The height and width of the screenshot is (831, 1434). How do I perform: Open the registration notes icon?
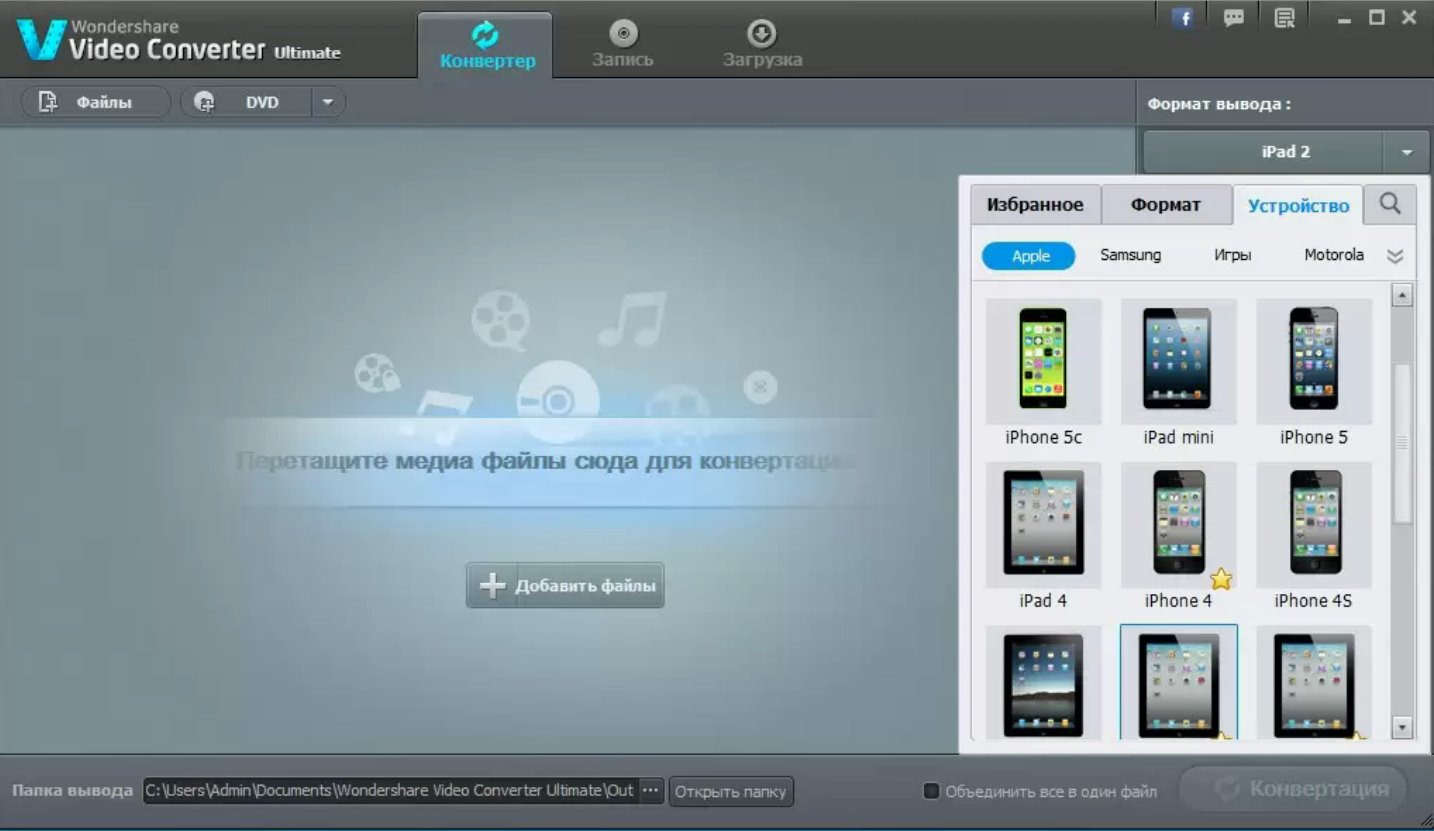tap(1285, 17)
